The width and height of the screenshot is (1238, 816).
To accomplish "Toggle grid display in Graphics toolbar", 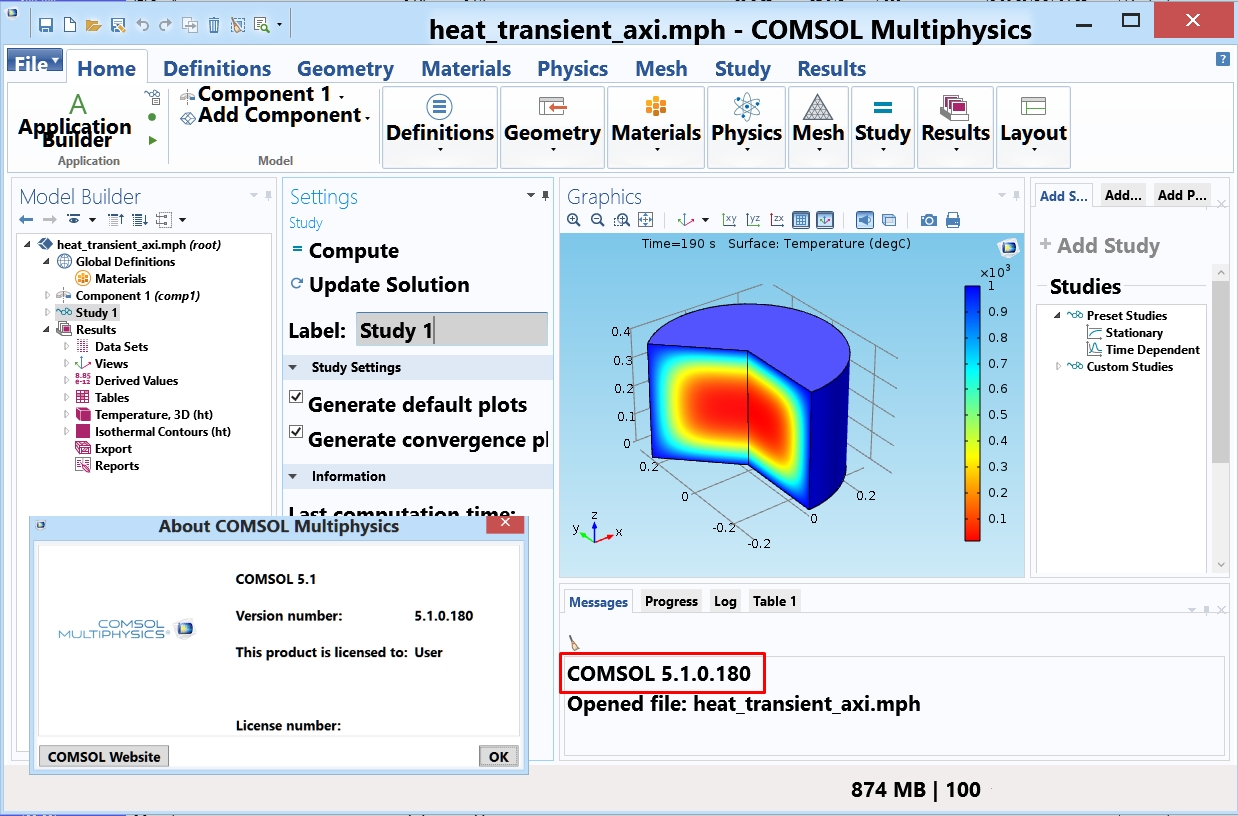I will pos(801,220).
